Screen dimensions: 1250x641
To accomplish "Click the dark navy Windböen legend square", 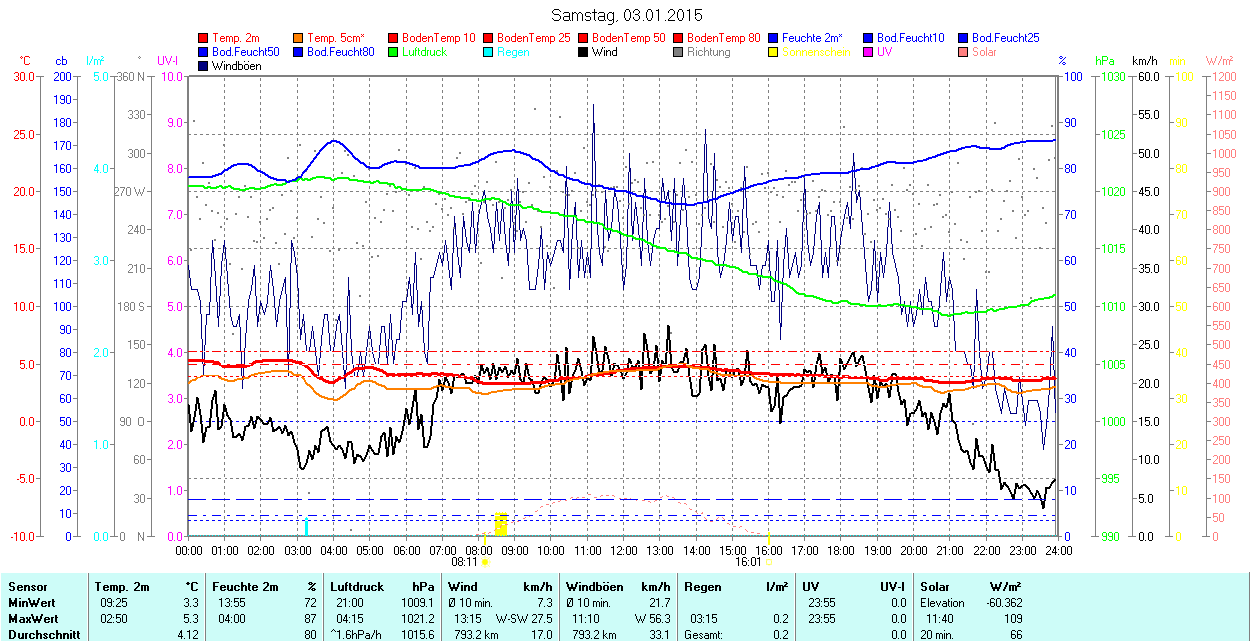I will (204, 66).
